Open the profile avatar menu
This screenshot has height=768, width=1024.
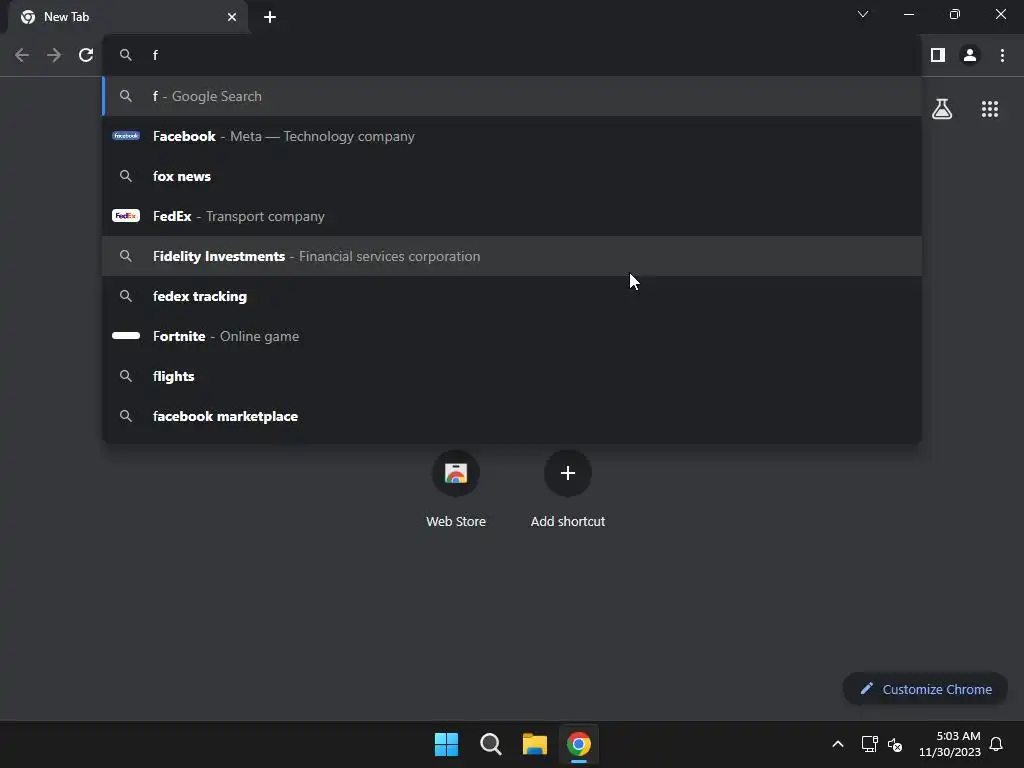point(970,56)
